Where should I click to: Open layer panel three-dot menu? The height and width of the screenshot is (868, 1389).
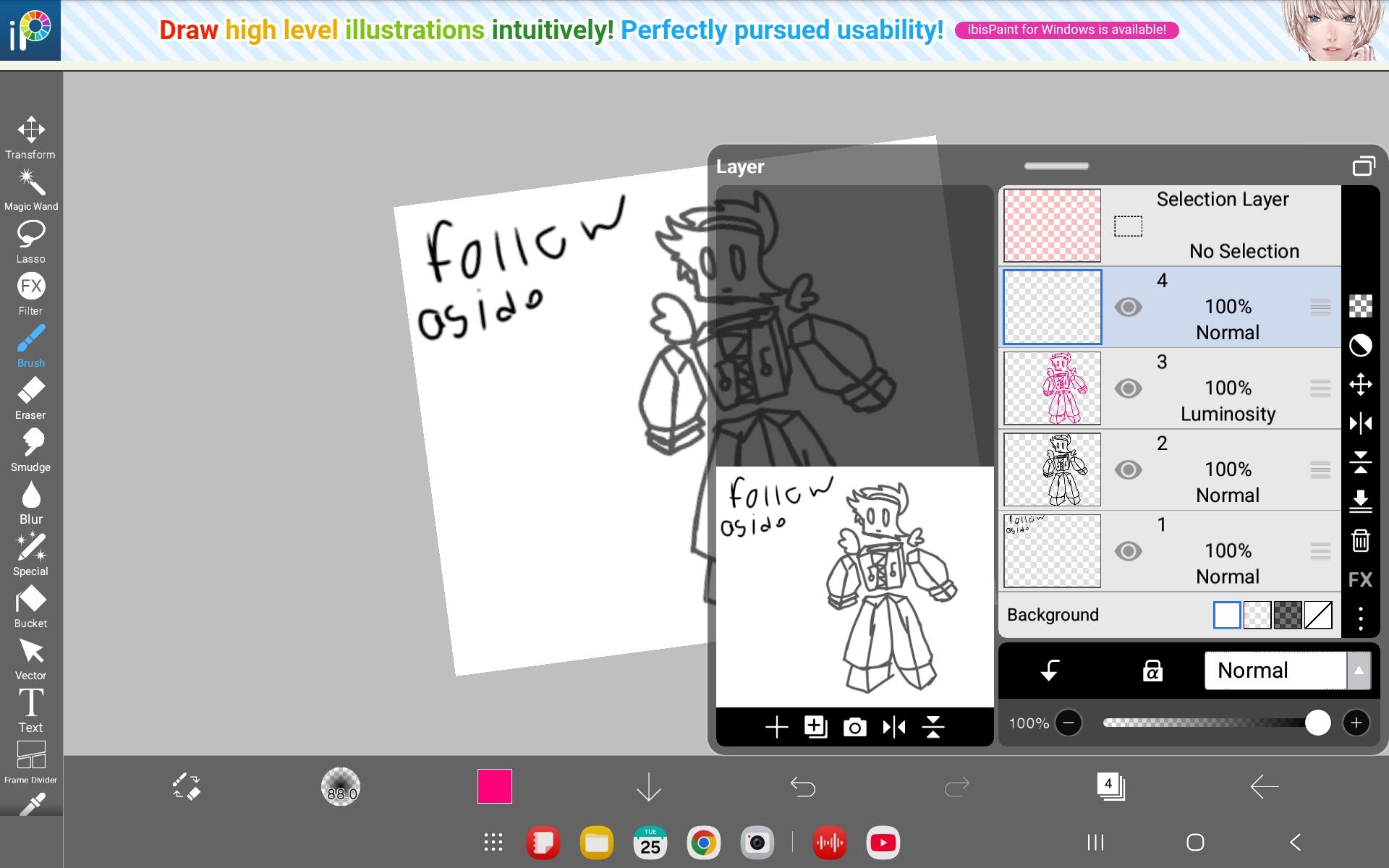click(1361, 618)
